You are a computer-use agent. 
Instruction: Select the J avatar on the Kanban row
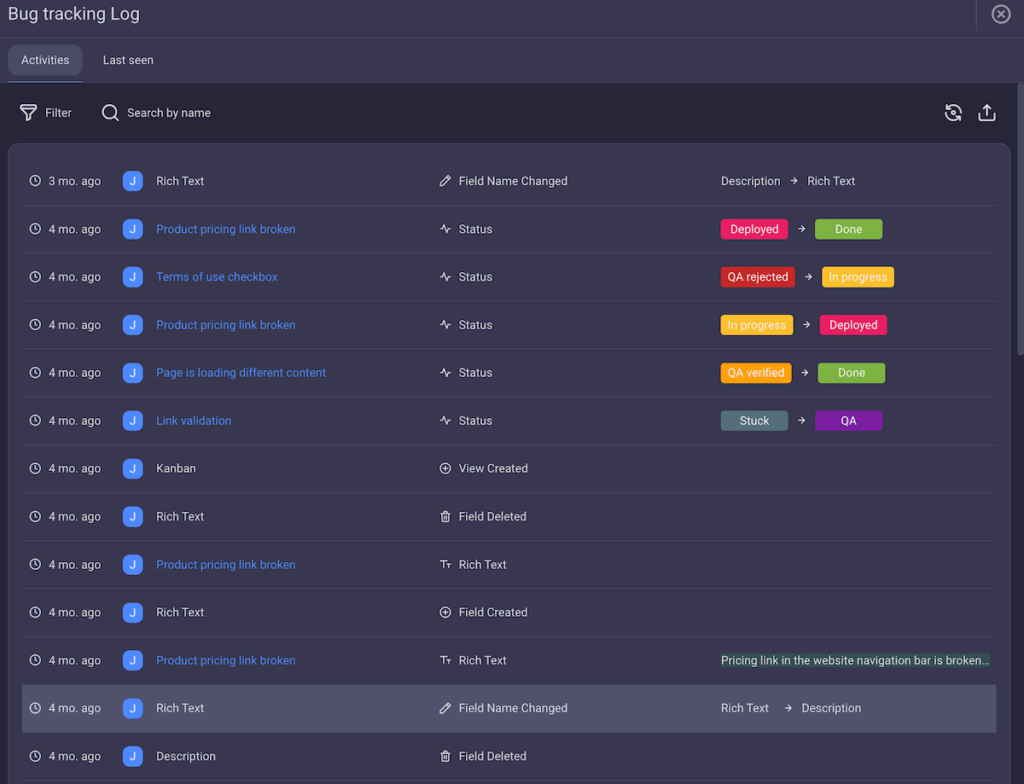coord(132,468)
